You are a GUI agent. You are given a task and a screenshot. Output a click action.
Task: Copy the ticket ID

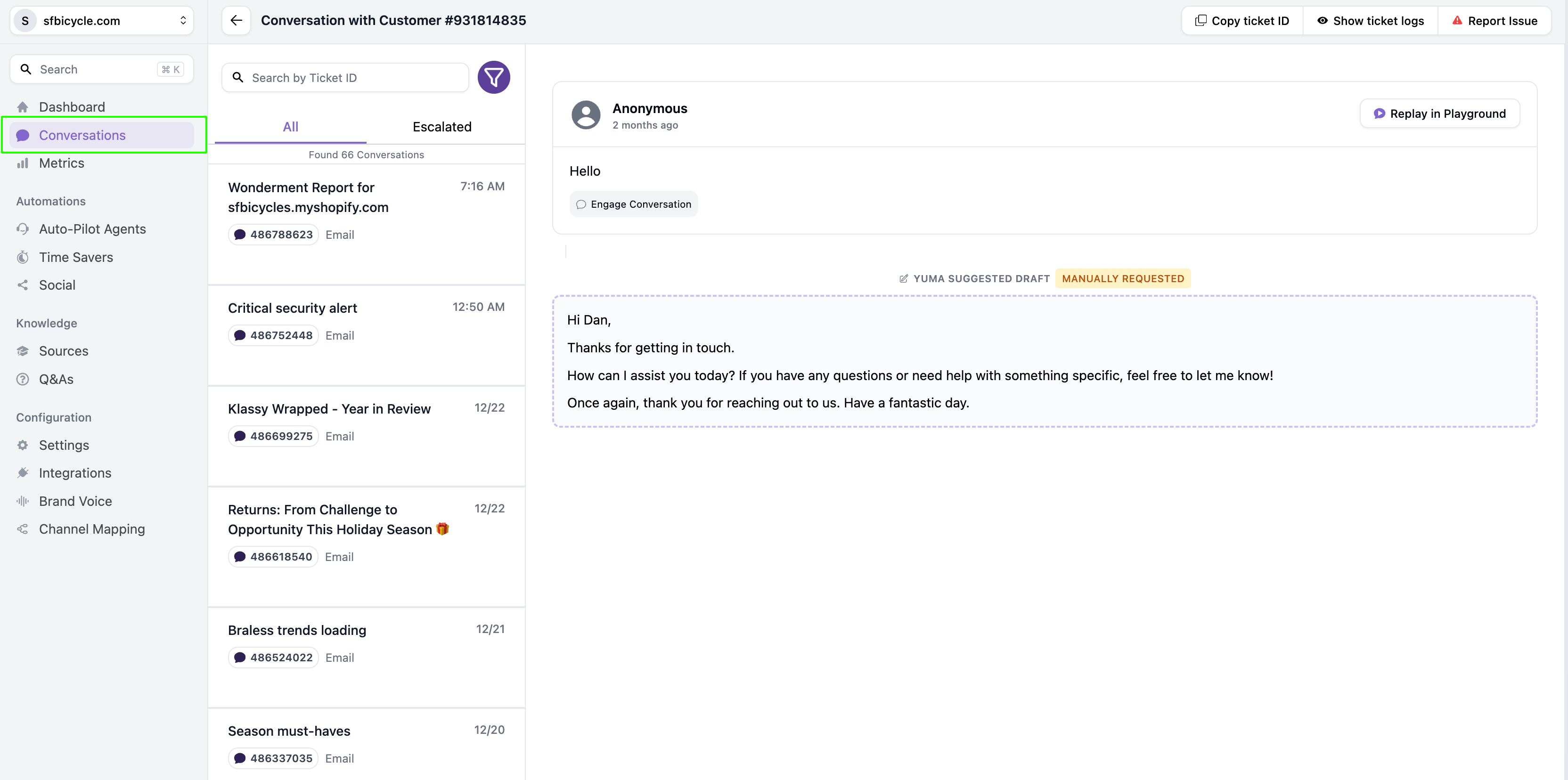coord(1242,21)
